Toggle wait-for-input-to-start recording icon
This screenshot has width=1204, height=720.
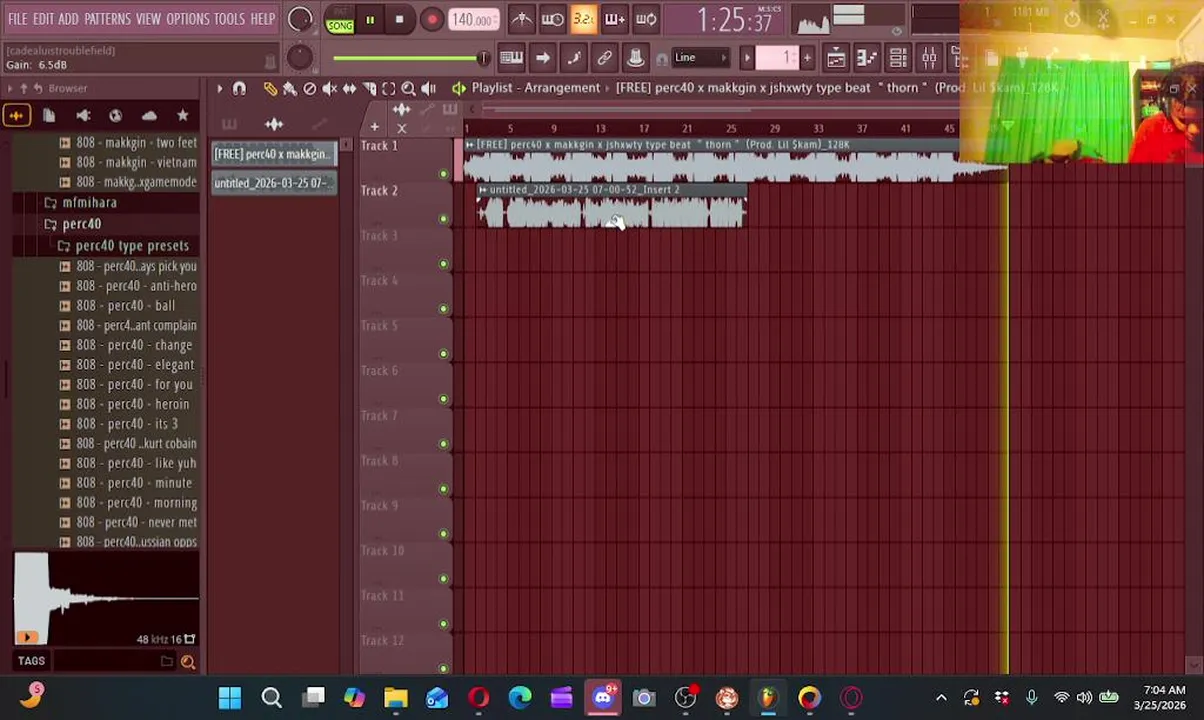(552, 19)
